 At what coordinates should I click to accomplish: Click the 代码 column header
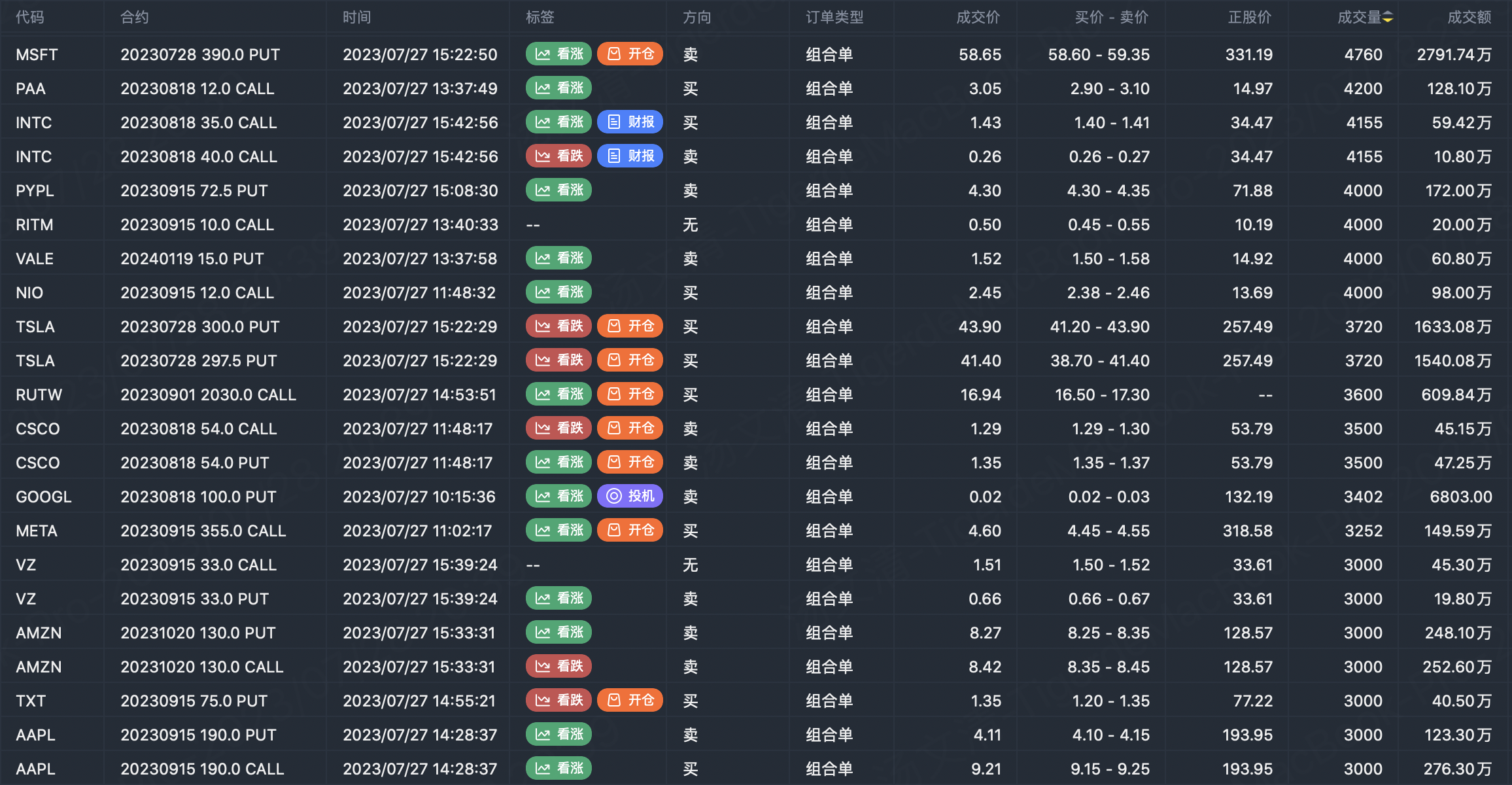[x=30, y=17]
